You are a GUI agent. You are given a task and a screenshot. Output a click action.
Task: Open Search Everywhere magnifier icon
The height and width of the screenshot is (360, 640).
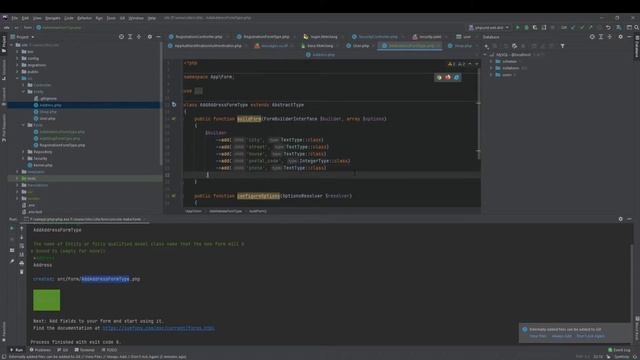pyautogui.click(x=636, y=27)
